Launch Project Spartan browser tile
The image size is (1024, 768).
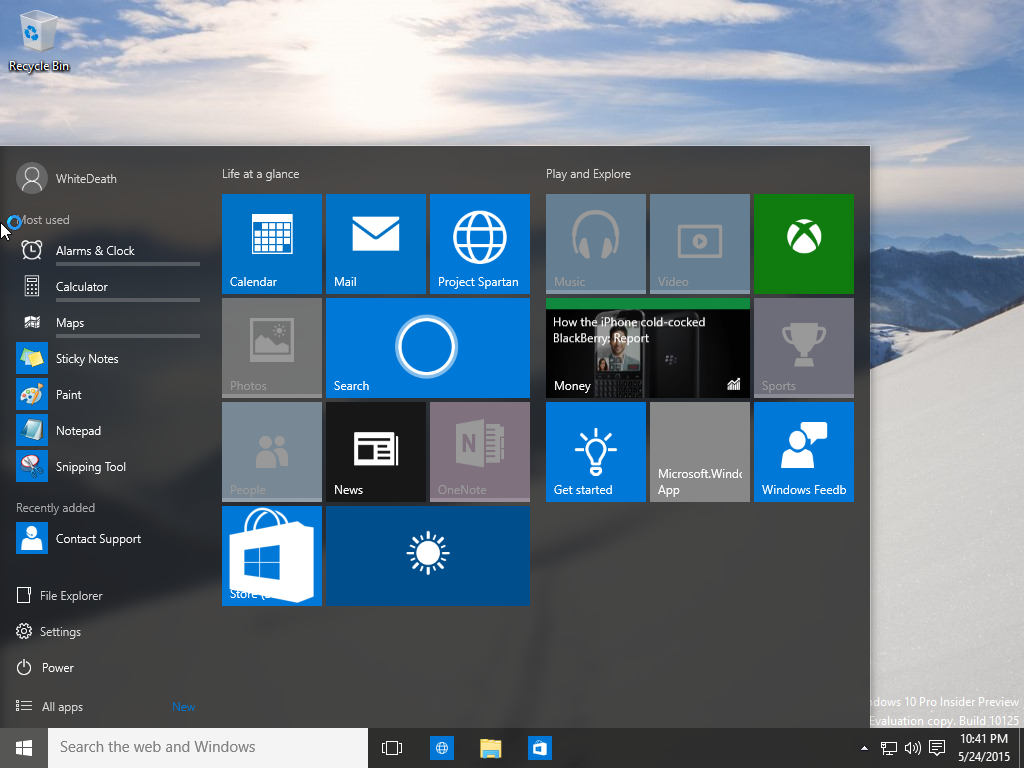(x=479, y=244)
